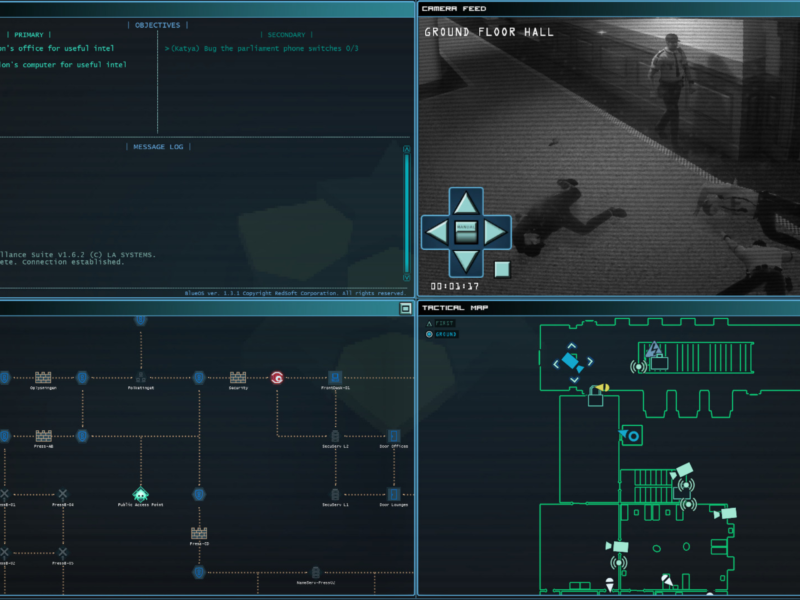This screenshot has width=800, height=600.
Task: Pan the camera left with the arrow button
Action: (438, 231)
